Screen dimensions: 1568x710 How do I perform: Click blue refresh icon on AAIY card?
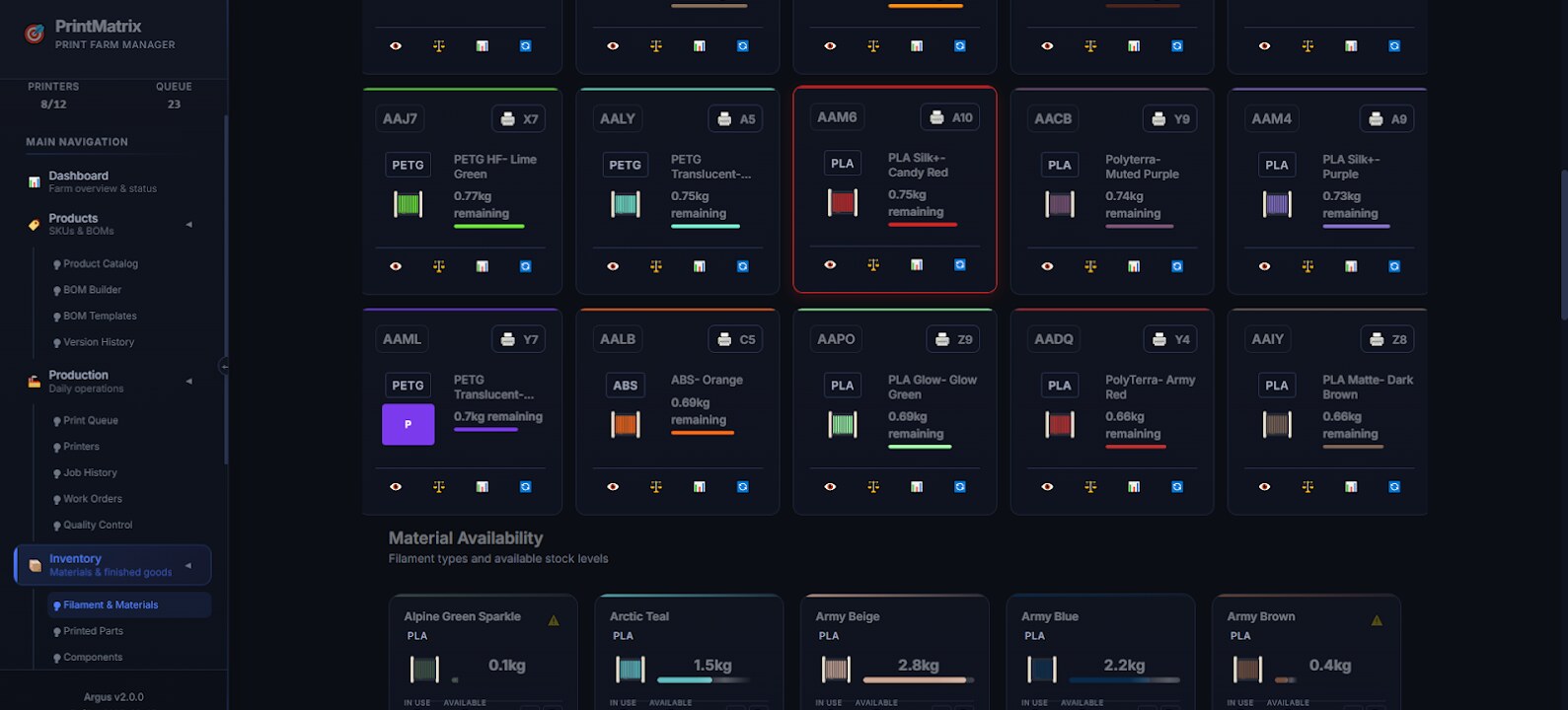pos(1394,486)
